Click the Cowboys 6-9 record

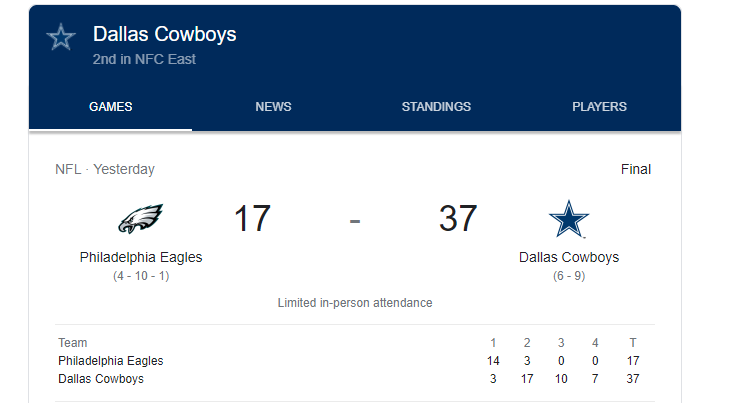click(x=569, y=276)
